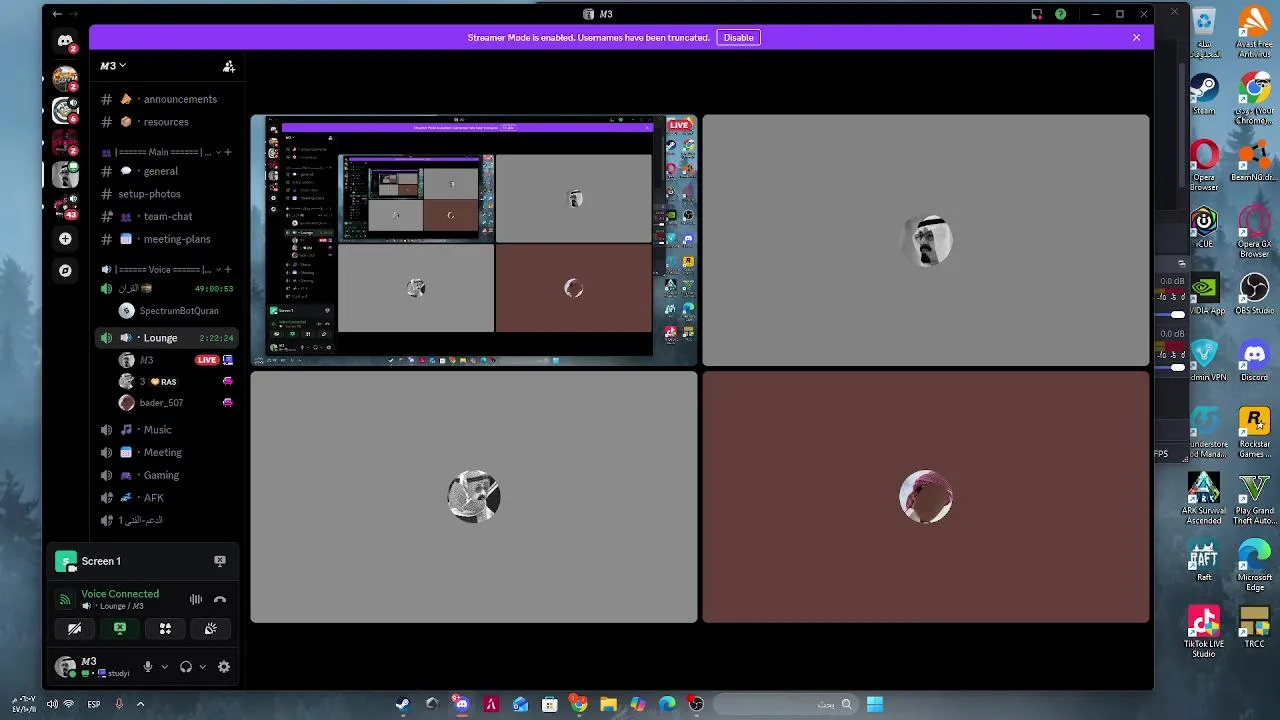The image size is (1280, 720).
Task: Disable Streamer Mode from banner
Action: coord(739,37)
